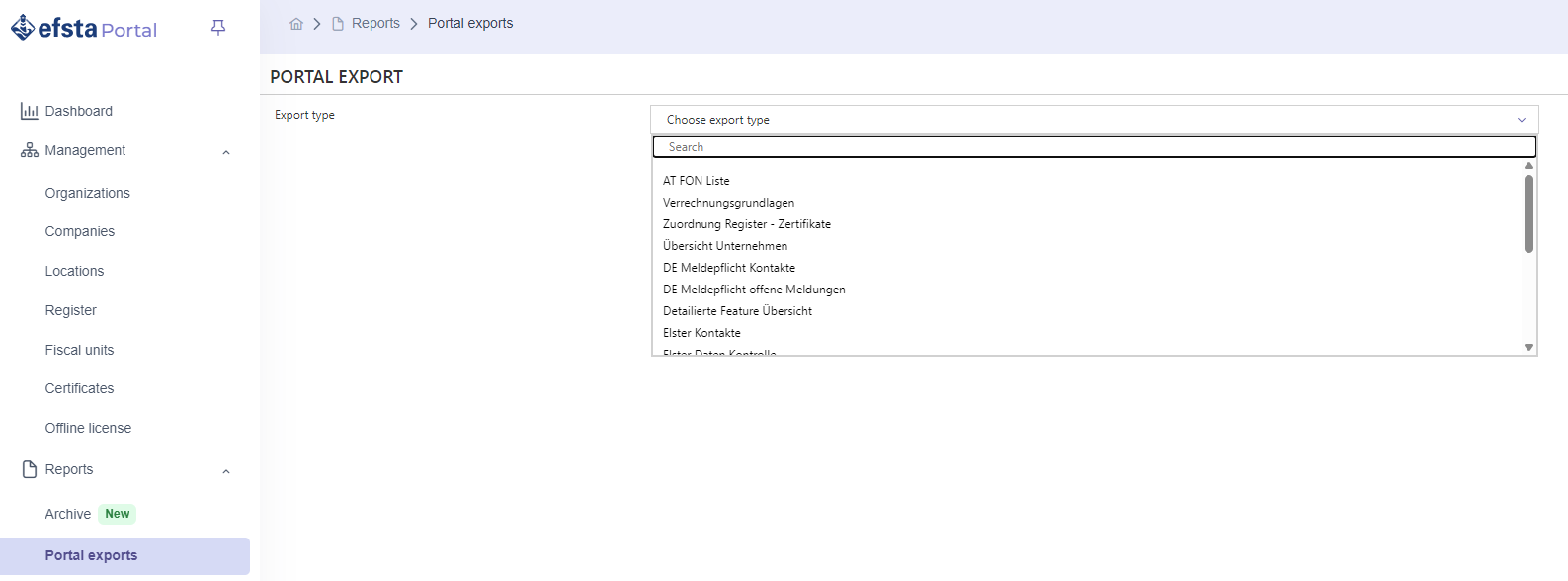Click the list scroll down arrow
The height and width of the screenshot is (581, 1568).
coord(1528,347)
